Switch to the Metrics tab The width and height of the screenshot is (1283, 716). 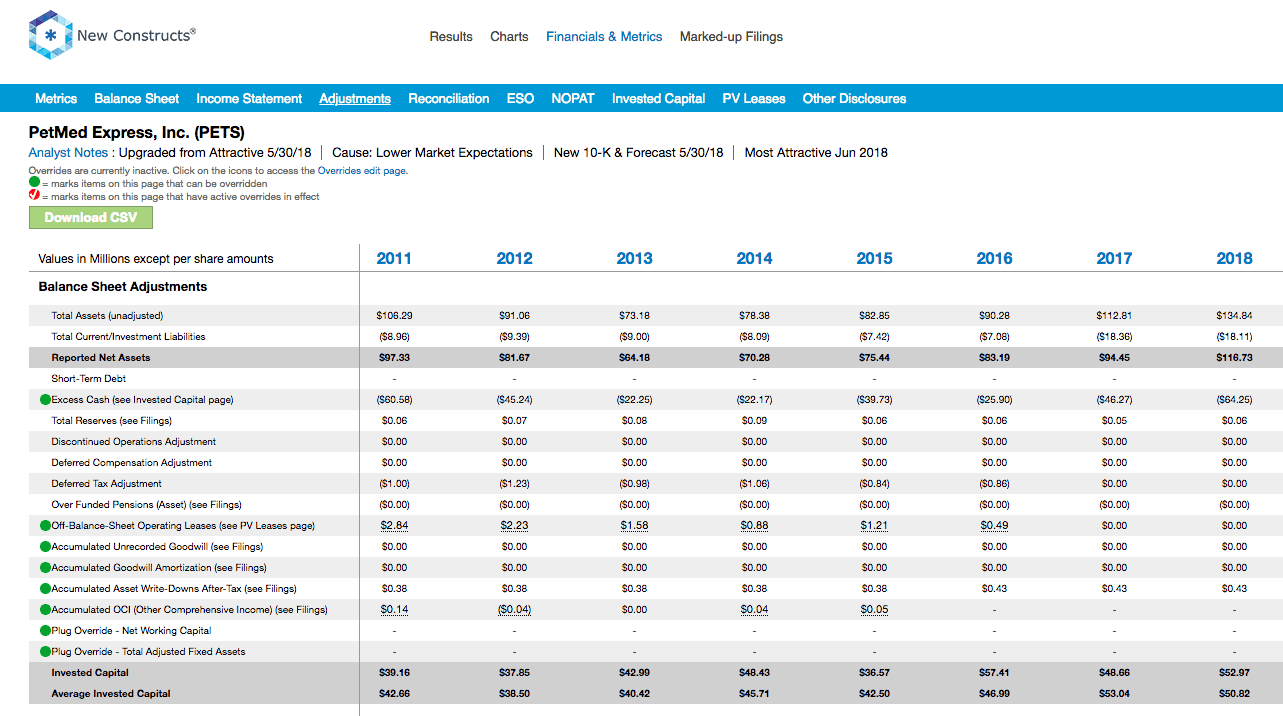(56, 98)
